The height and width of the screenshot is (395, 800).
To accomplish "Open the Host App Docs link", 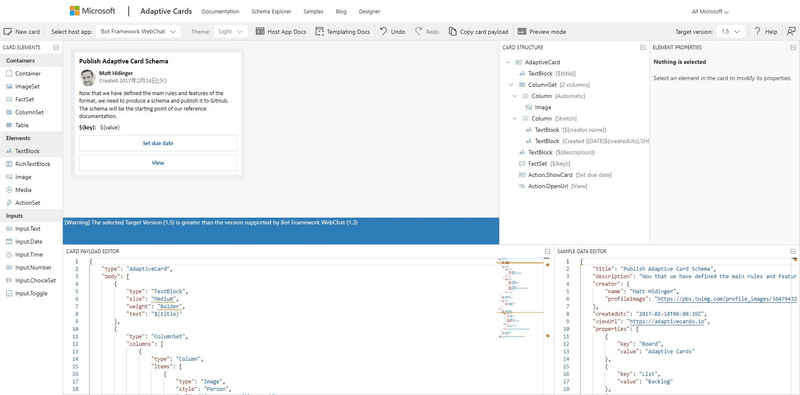I will [x=281, y=32].
